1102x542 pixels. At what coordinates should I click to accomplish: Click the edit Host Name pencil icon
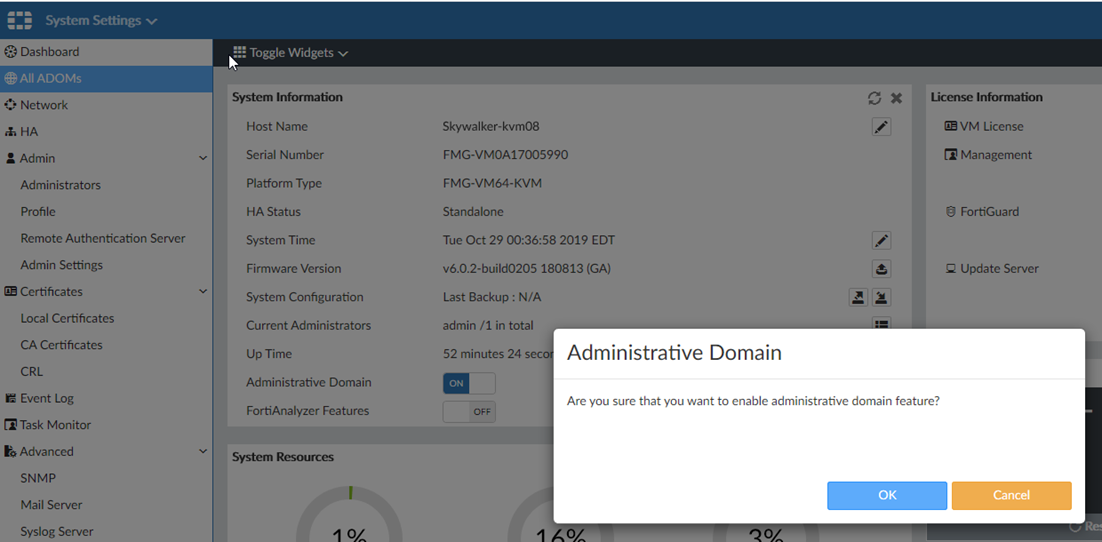point(881,127)
